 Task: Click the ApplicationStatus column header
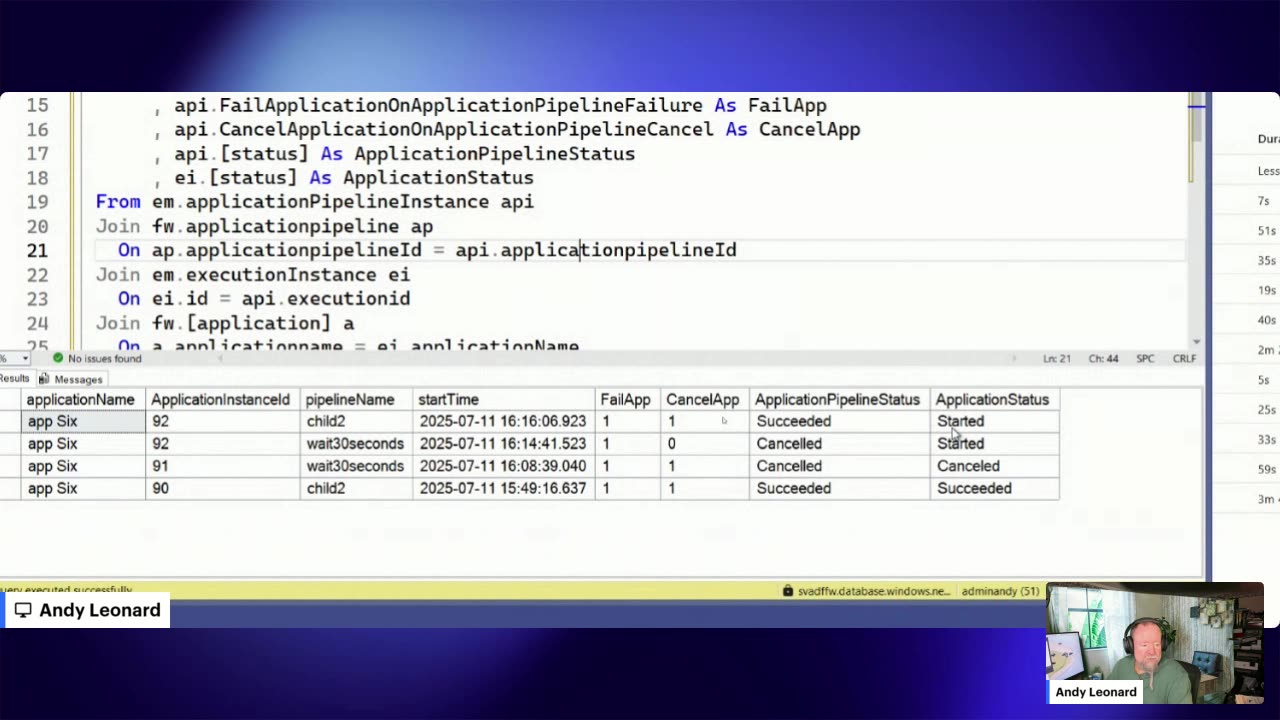point(994,399)
